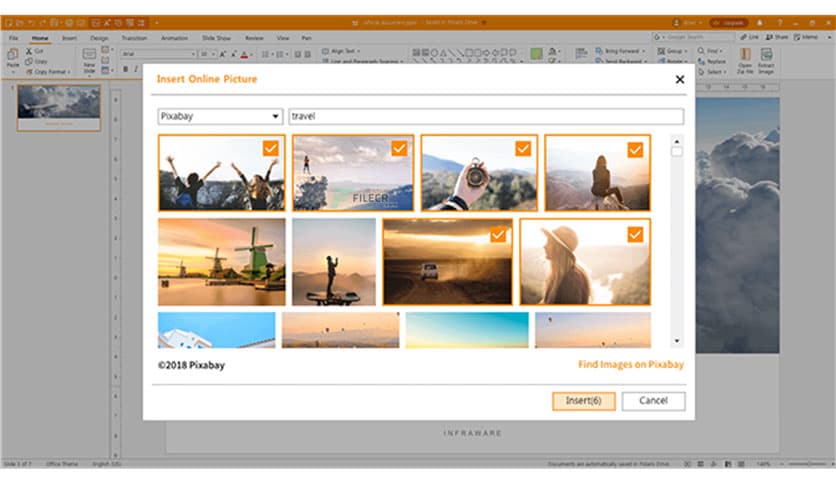Image resolution: width=836 pixels, height=484 pixels.
Task: Click the help question mark icon
Action: point(779,23)
